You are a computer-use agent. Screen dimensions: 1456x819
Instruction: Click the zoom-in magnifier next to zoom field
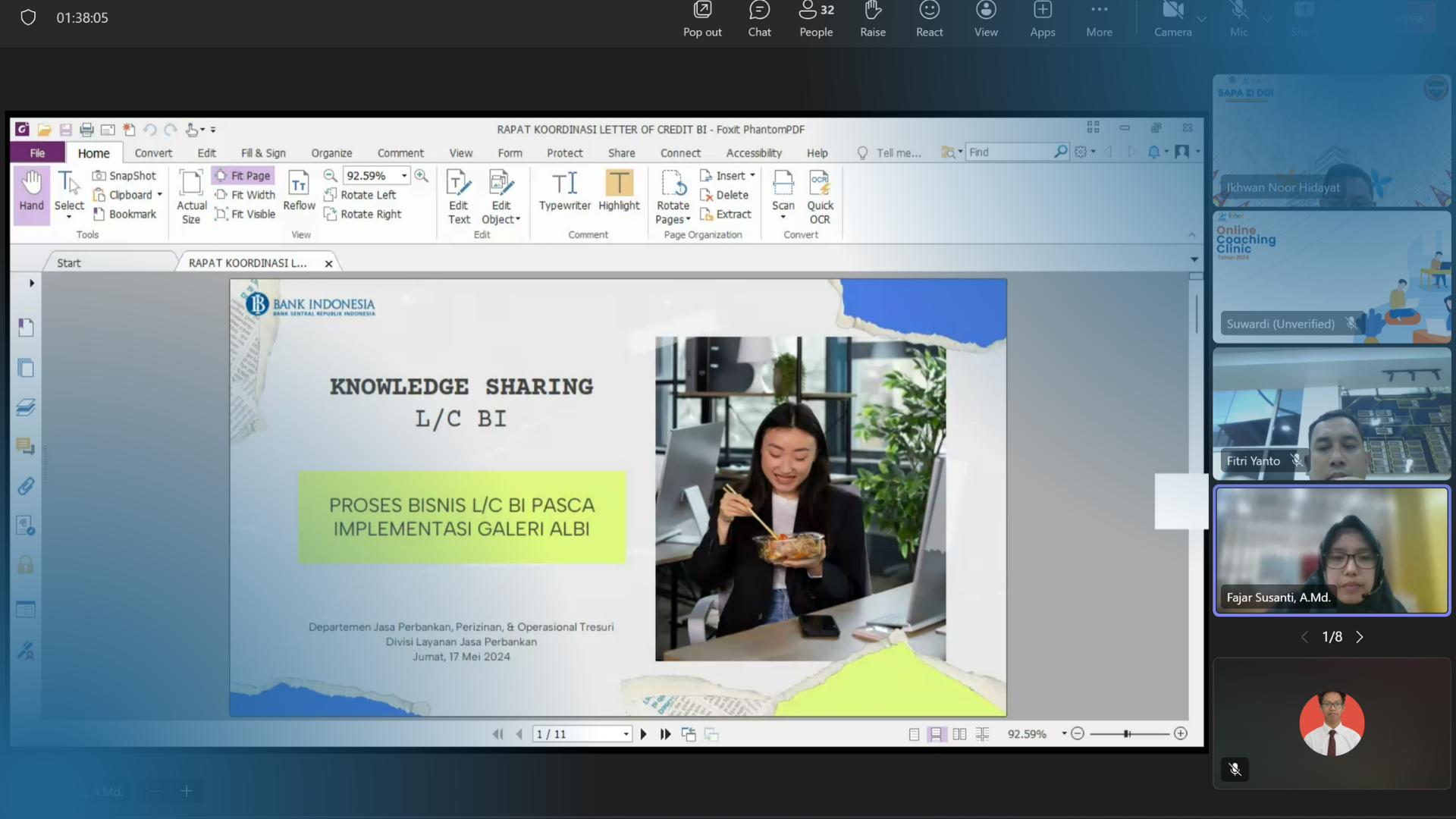422,176
